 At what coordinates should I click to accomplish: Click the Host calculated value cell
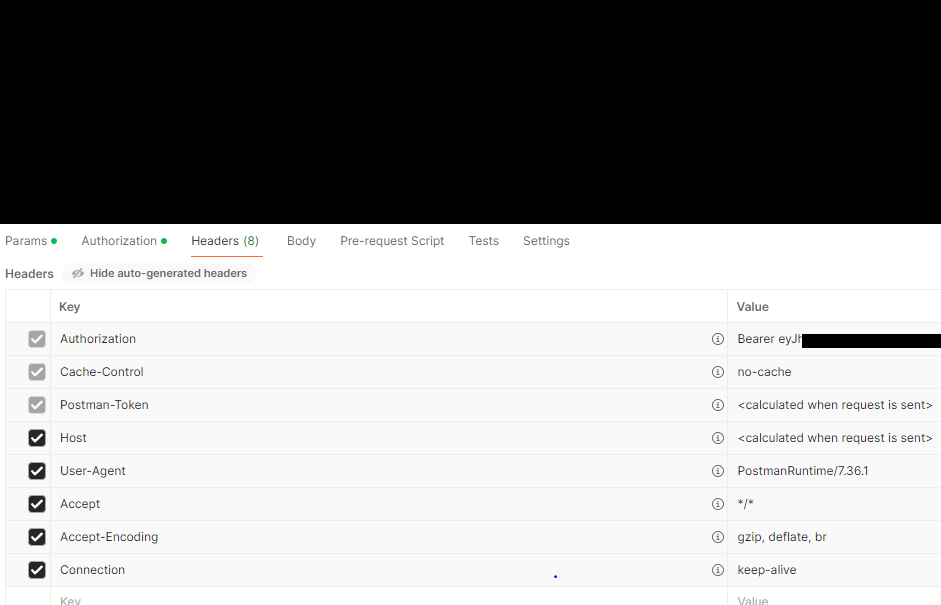pos(834,438)
